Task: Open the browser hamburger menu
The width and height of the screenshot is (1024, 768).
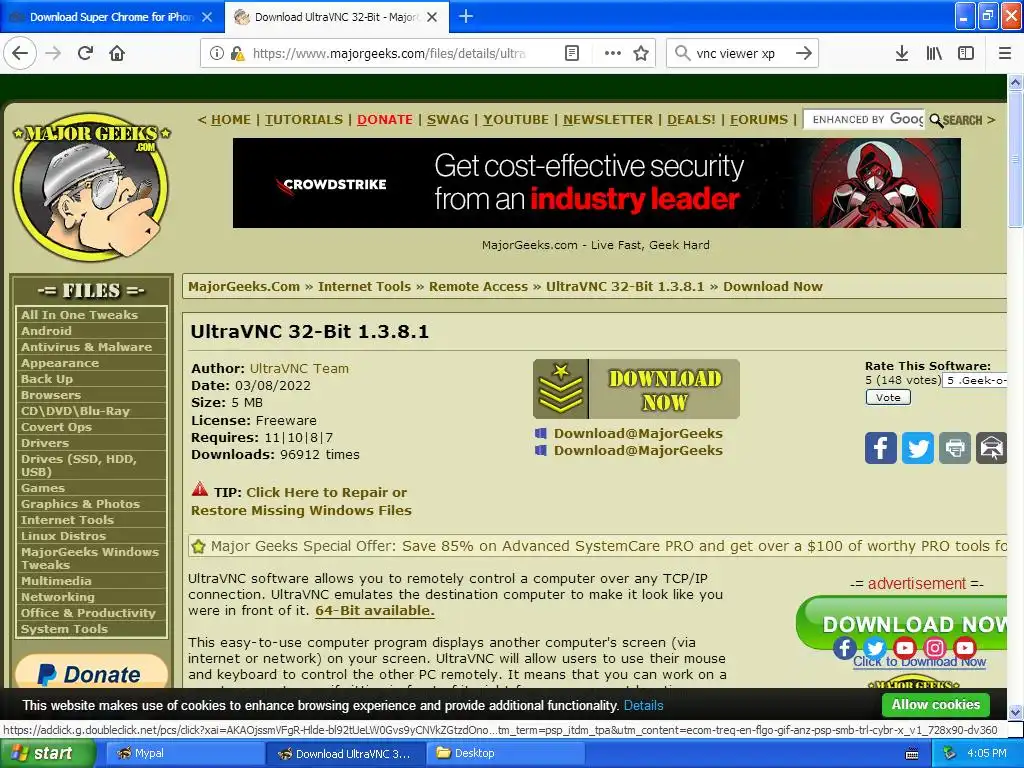Action: point(1004,53)
